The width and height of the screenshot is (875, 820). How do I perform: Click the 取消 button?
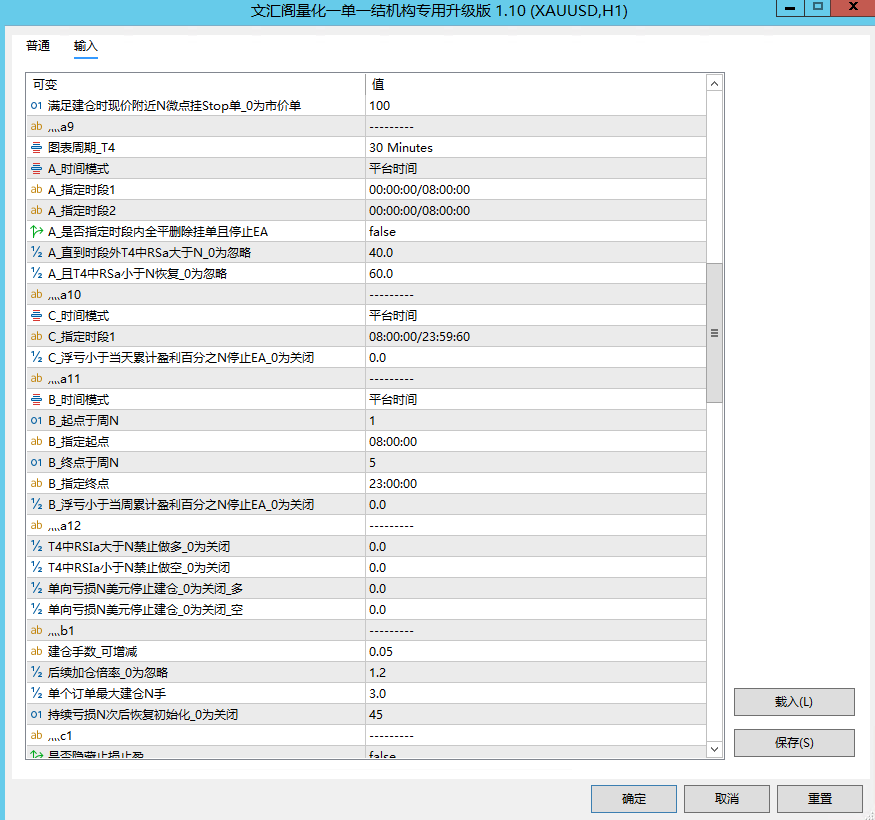[x=727, y=799]
